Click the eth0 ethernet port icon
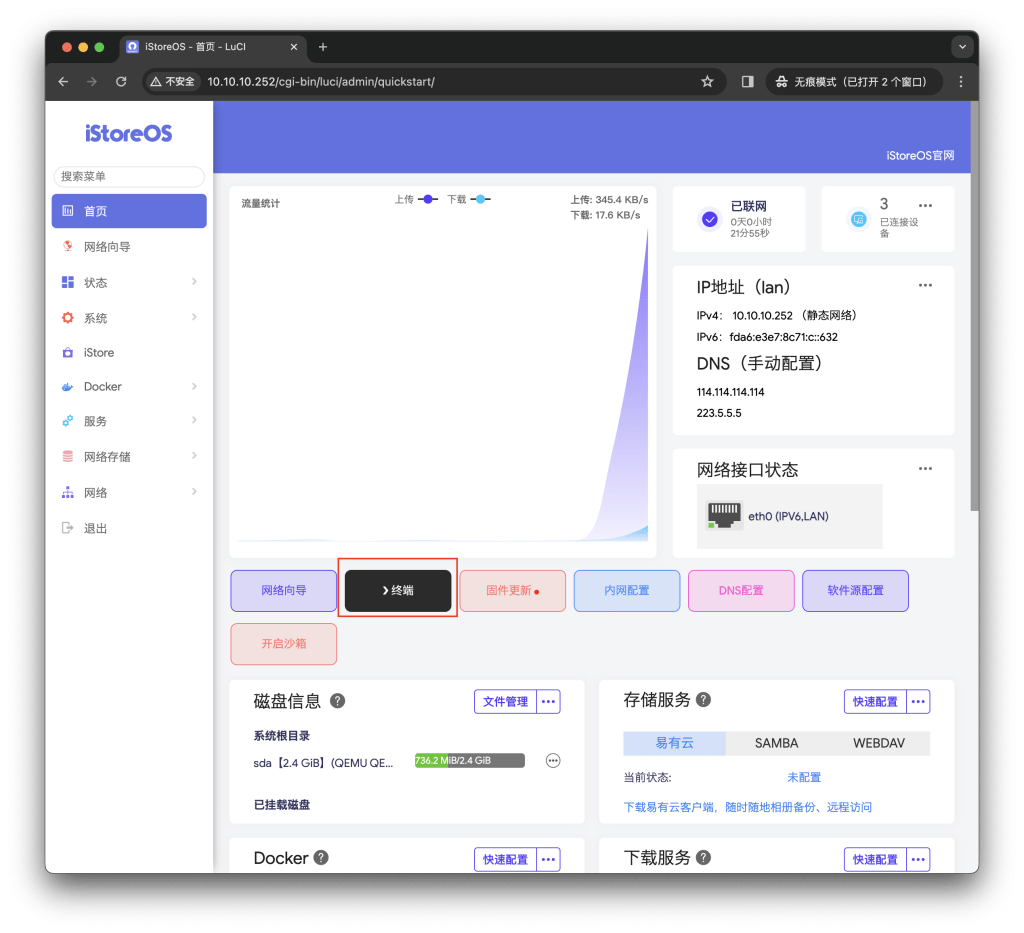The image size is (1024, 933). tap(724, 516)
